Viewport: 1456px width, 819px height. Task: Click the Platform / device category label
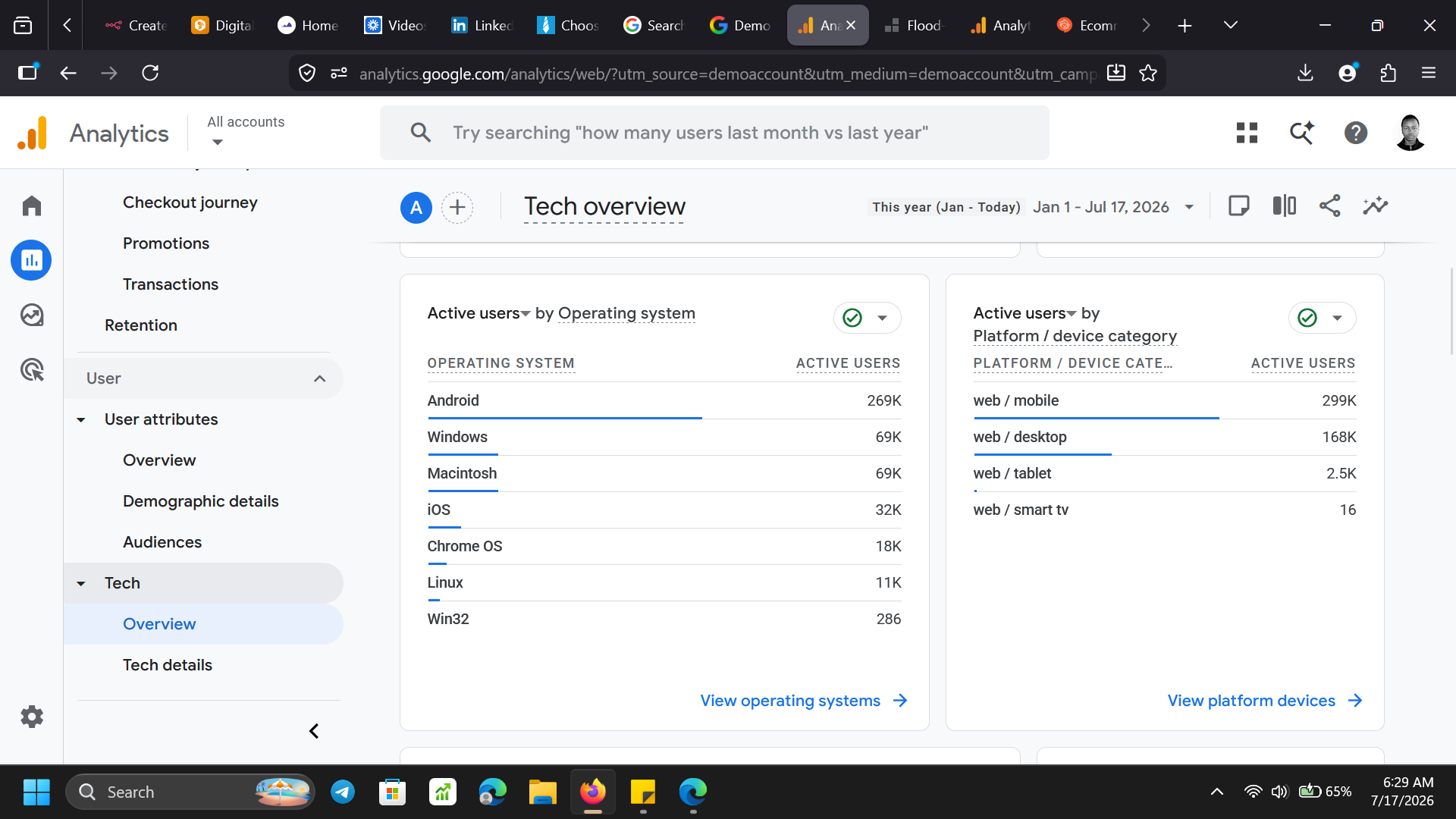pyautogui.click(x=1075, y=336)
